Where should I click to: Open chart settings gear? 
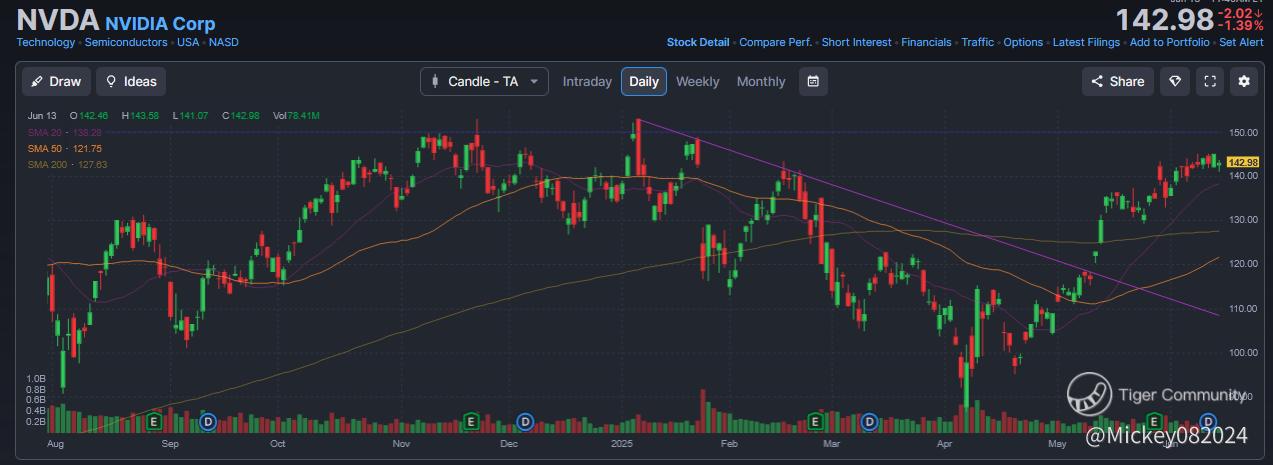[1244, 82]
